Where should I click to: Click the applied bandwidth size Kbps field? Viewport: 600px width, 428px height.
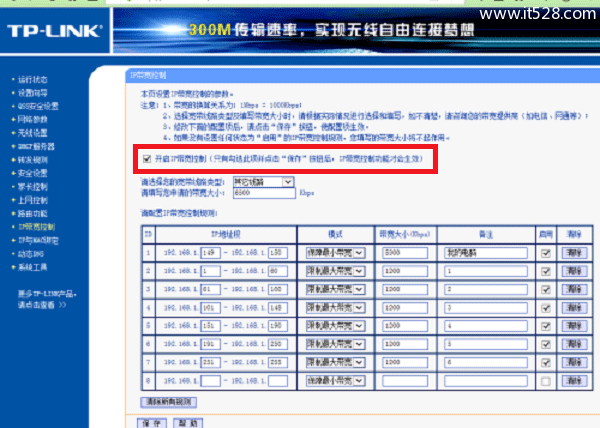coord(264,193)
